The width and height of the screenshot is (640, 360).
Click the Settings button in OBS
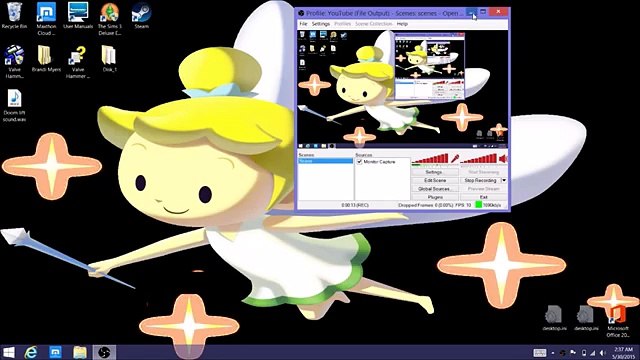[434, 172]
